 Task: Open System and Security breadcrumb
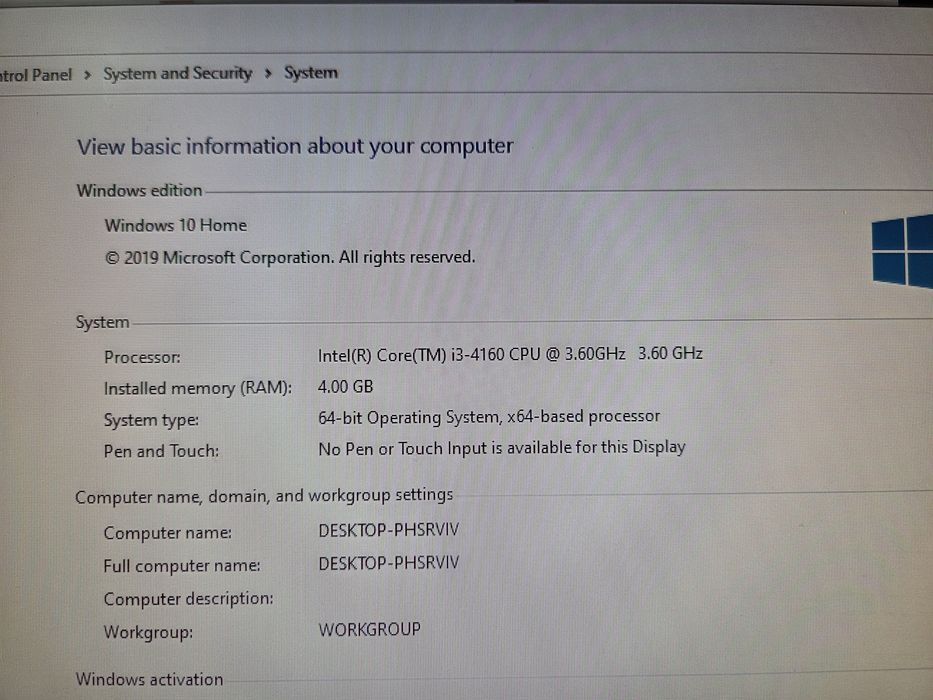point(177,74)
